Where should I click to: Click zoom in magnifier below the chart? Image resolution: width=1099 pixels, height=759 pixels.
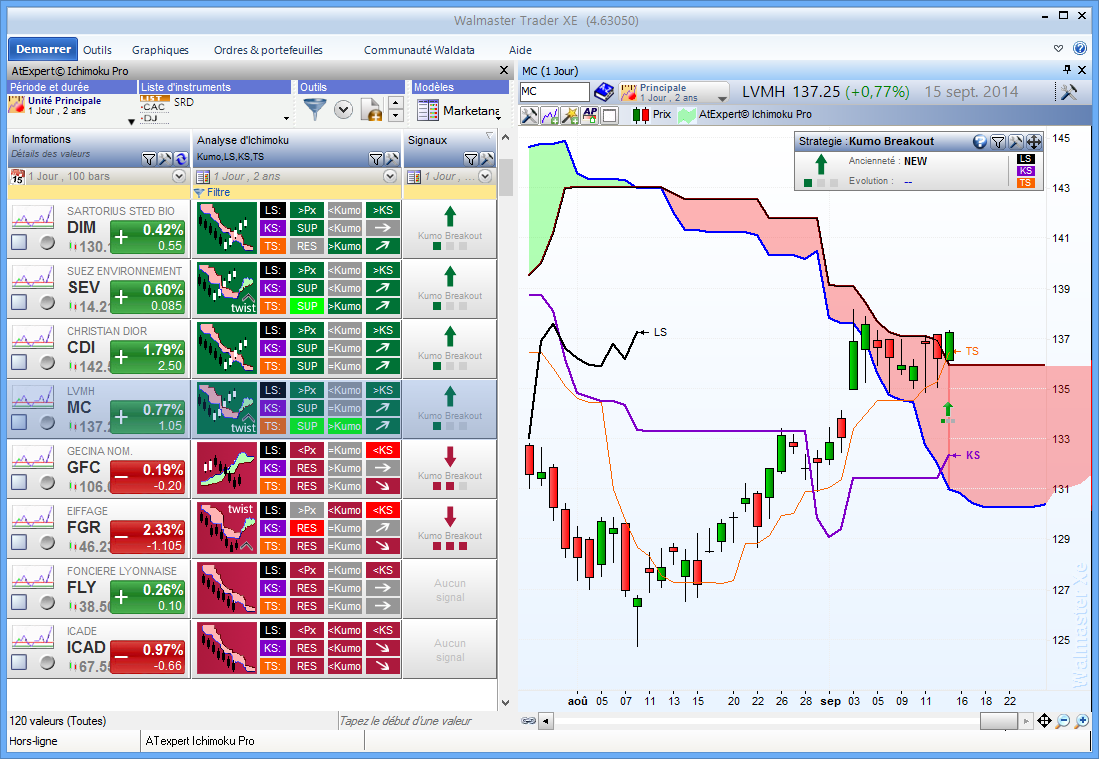tap(1082, 720)
